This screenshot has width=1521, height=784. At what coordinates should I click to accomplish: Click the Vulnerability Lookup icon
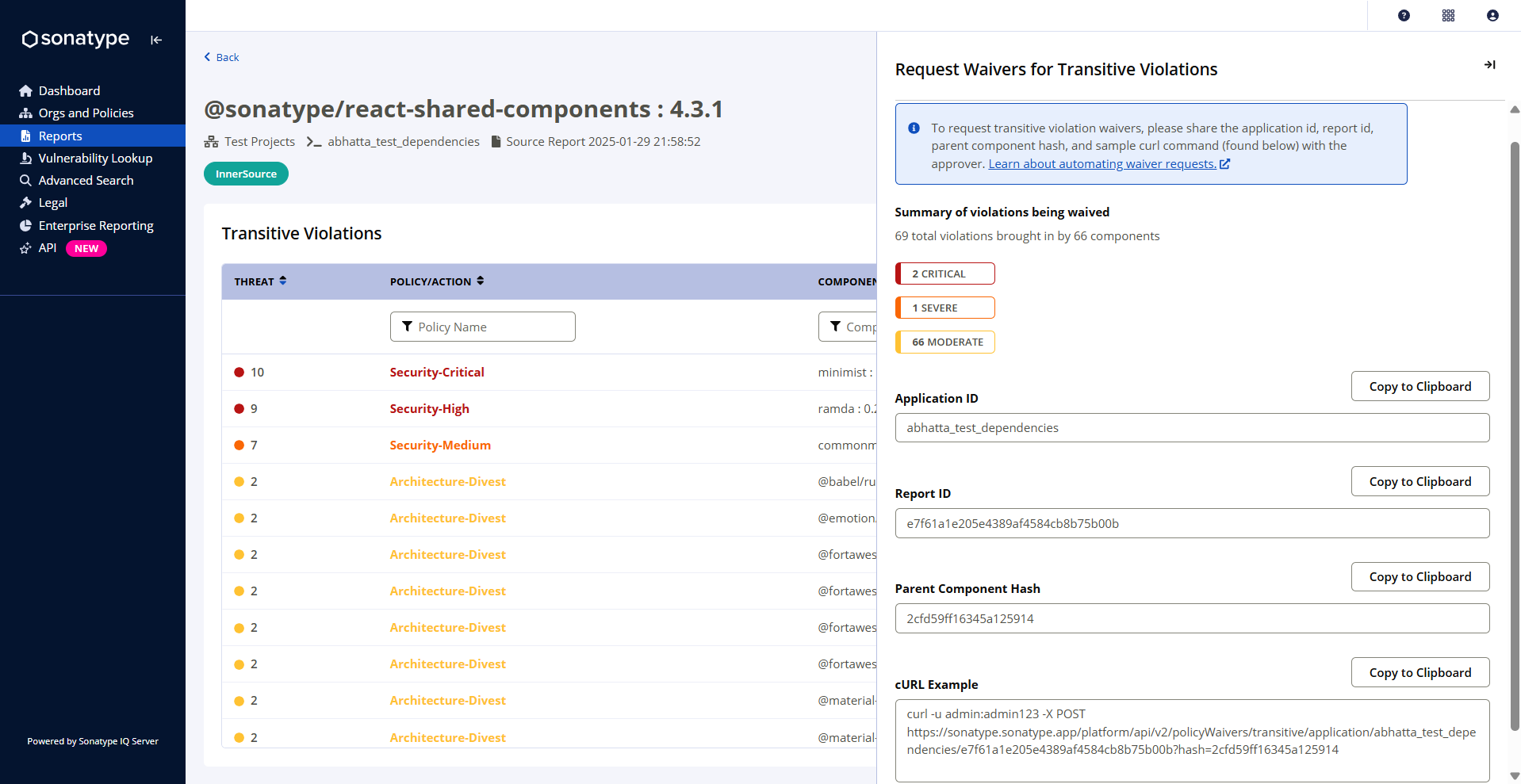25,159
